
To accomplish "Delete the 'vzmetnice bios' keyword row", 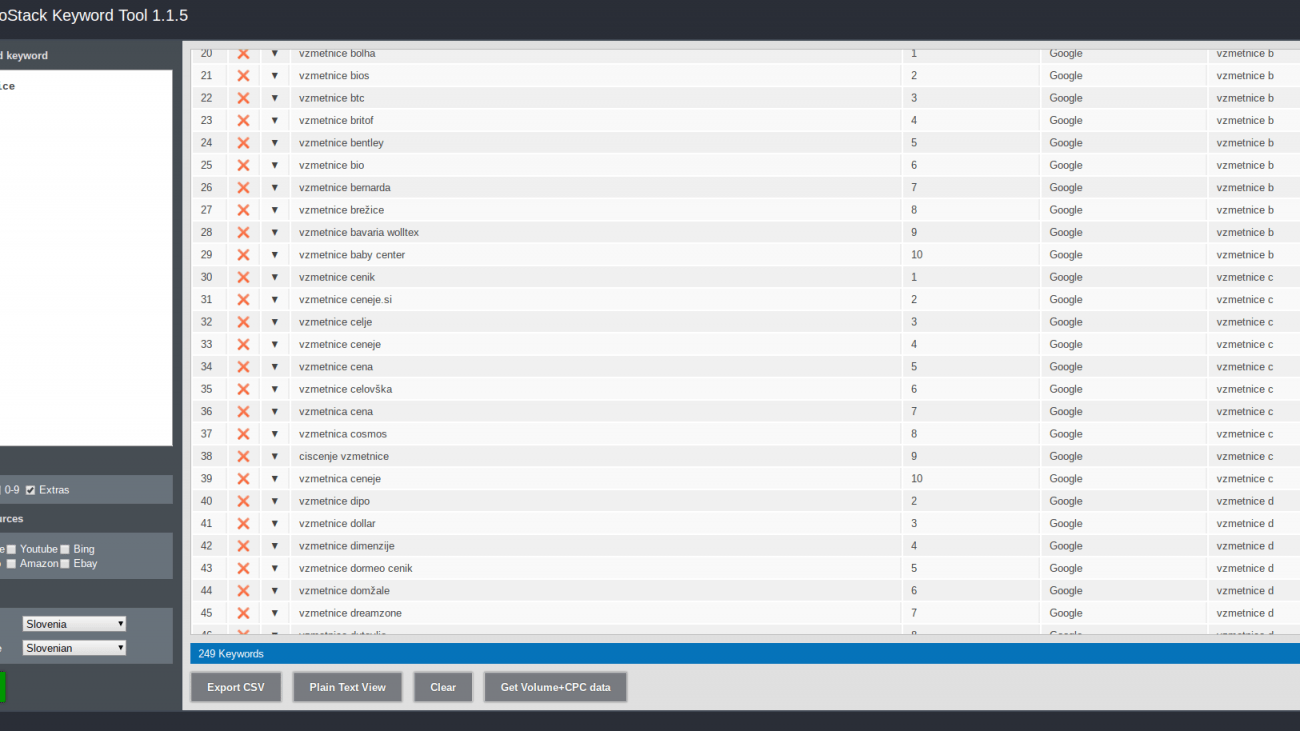I will [x=243, y=76].
